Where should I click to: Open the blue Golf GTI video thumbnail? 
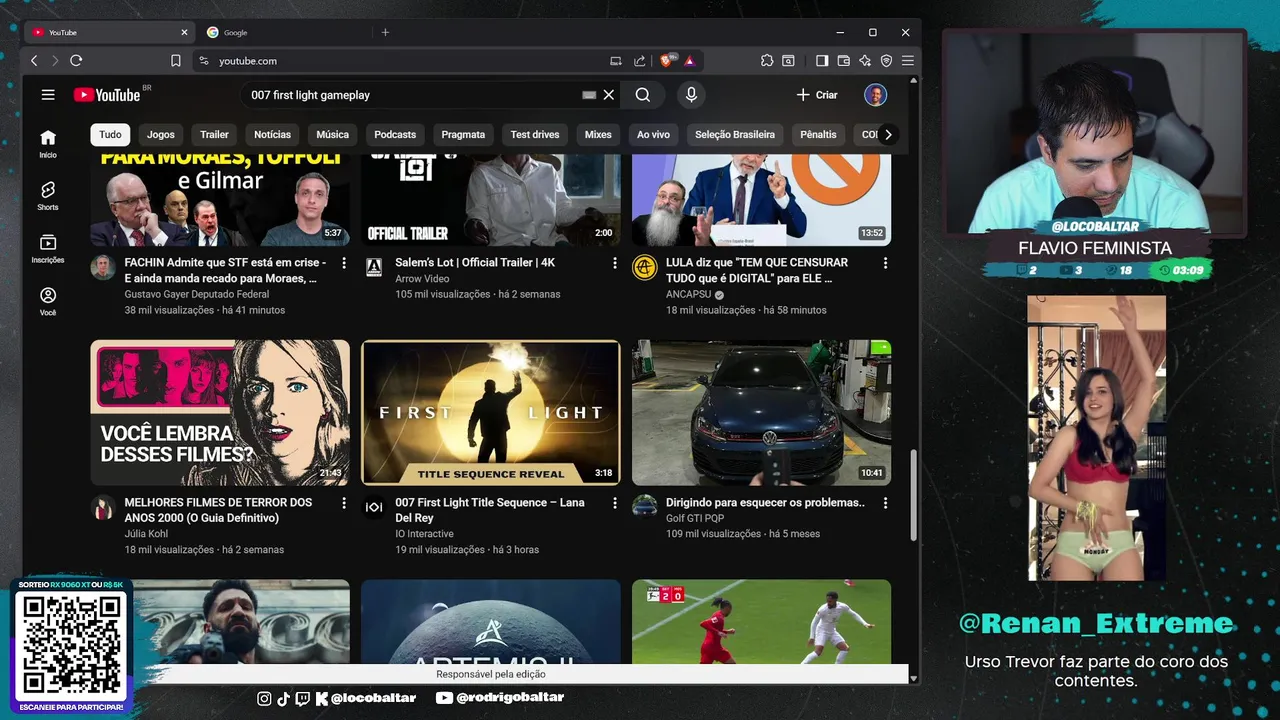pos(761,413)
